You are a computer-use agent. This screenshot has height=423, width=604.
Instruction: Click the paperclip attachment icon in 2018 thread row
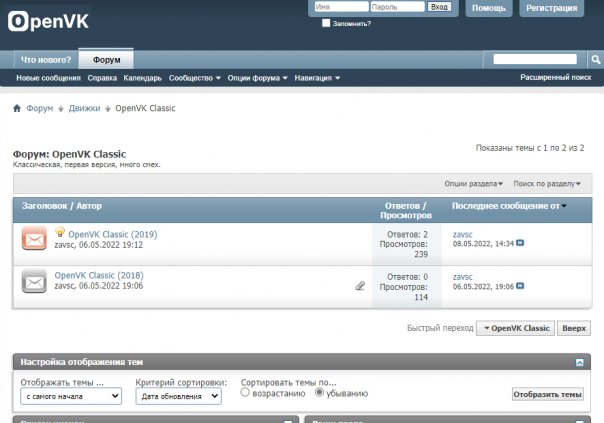coord(360,286)
